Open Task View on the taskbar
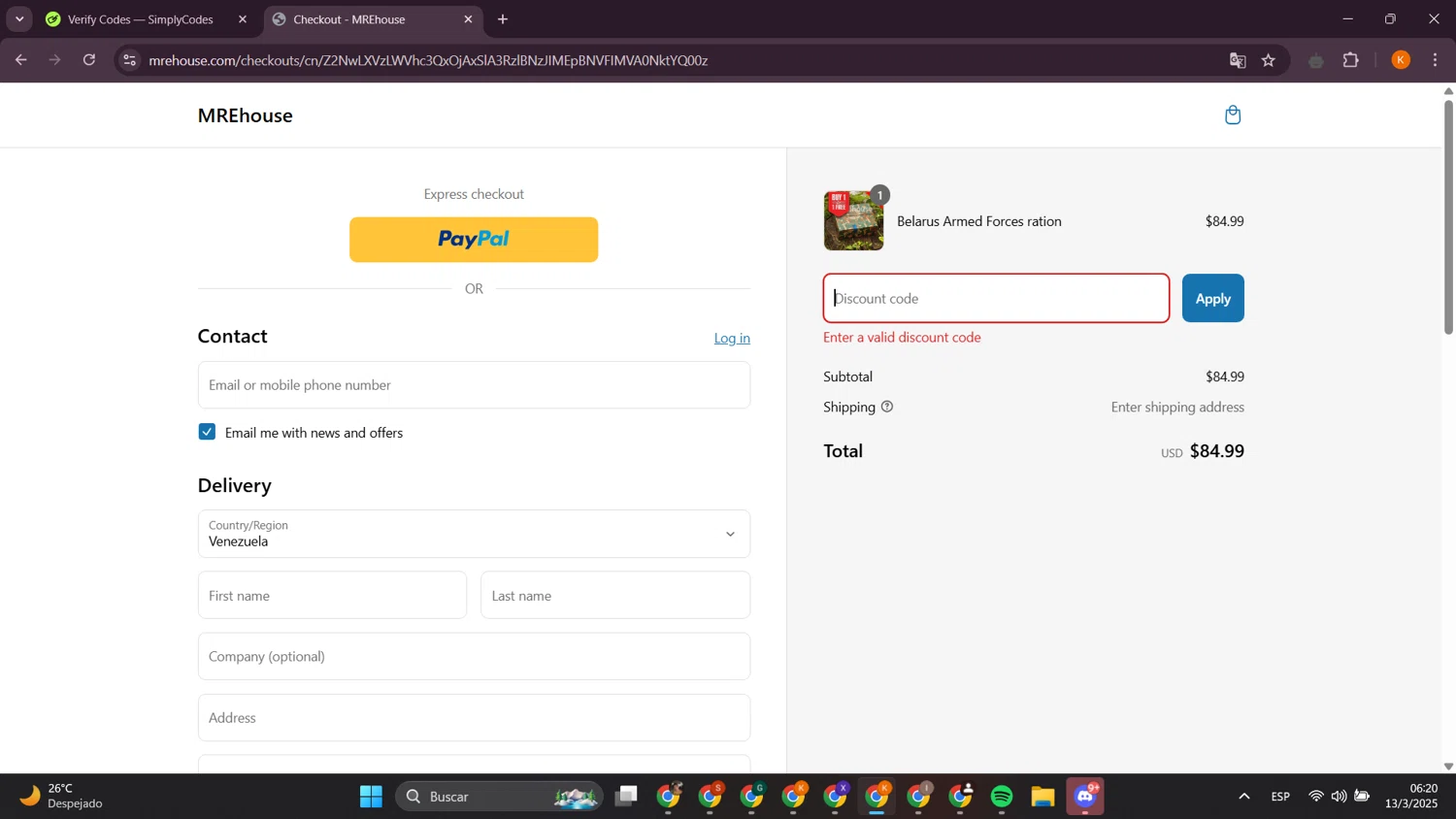The height and width of the screenshot is (819, 1456). [x=626, y=797]
